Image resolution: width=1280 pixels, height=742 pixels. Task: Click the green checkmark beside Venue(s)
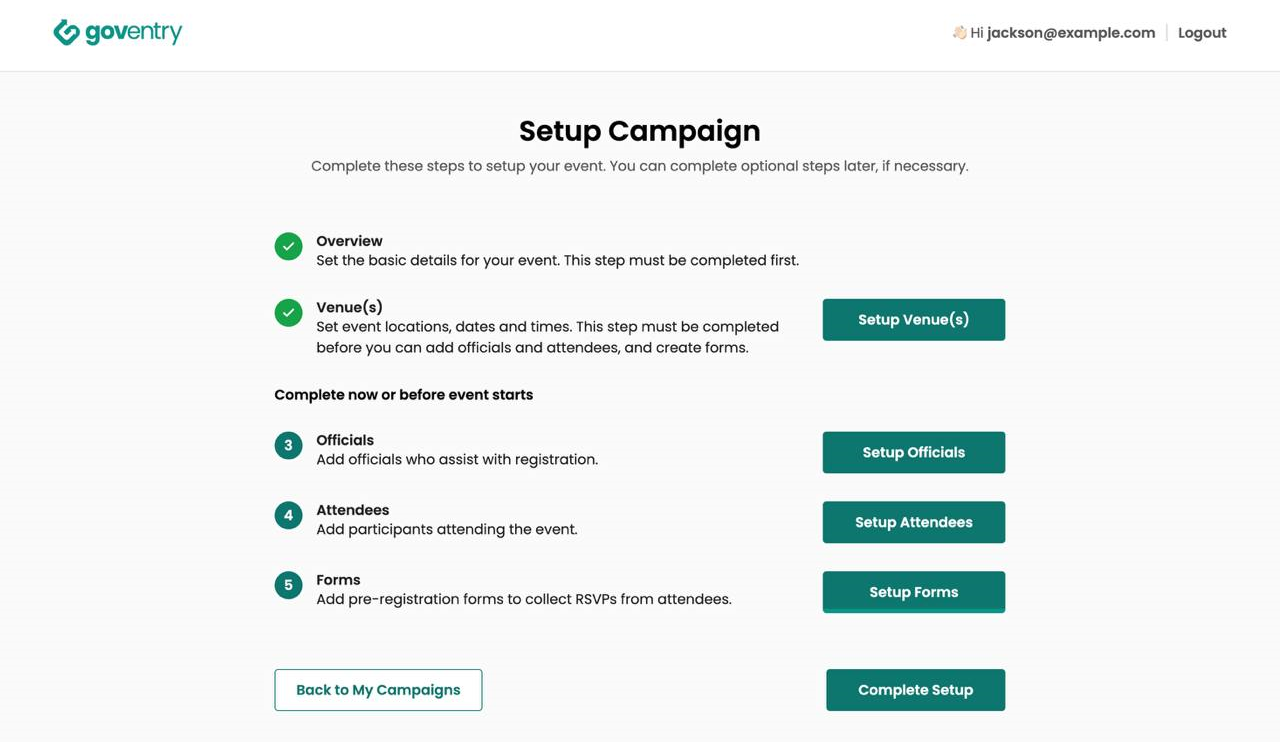click(x=288, y=313)
